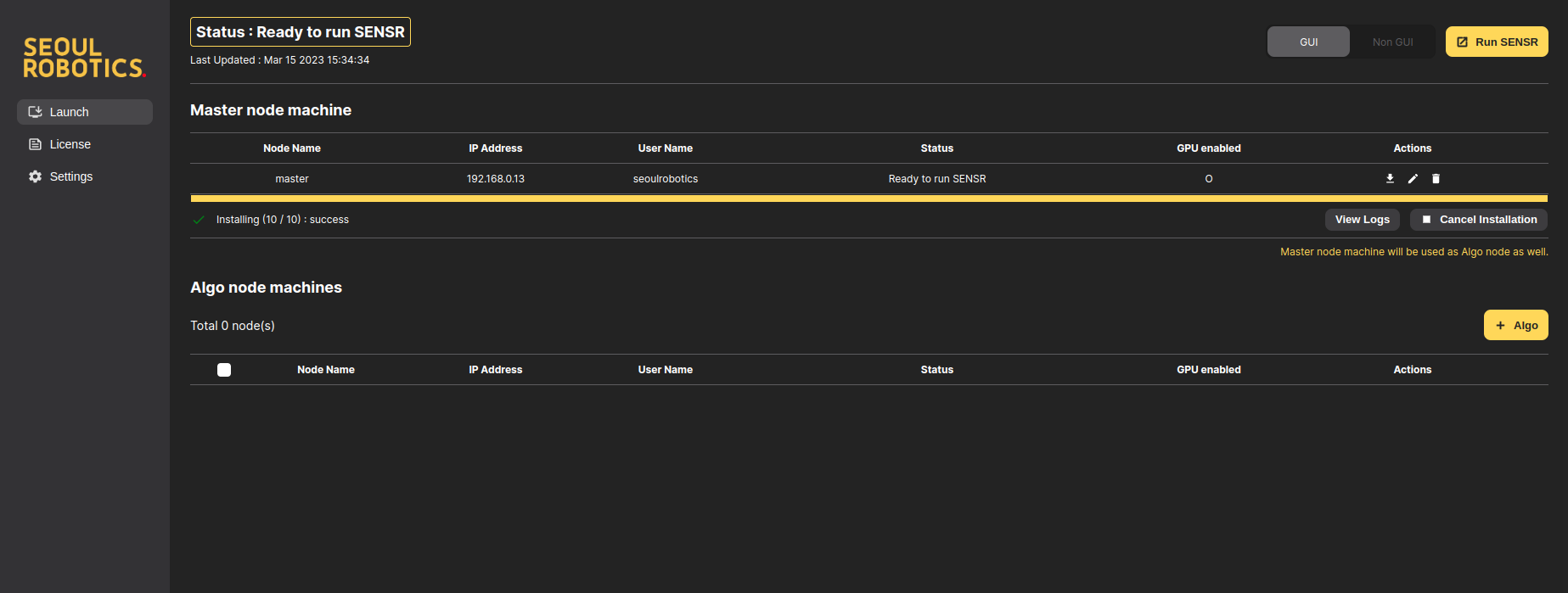The image size is (1568, 593).
Task: Click the Master node machine heading
Action: (x=271, y=110)
